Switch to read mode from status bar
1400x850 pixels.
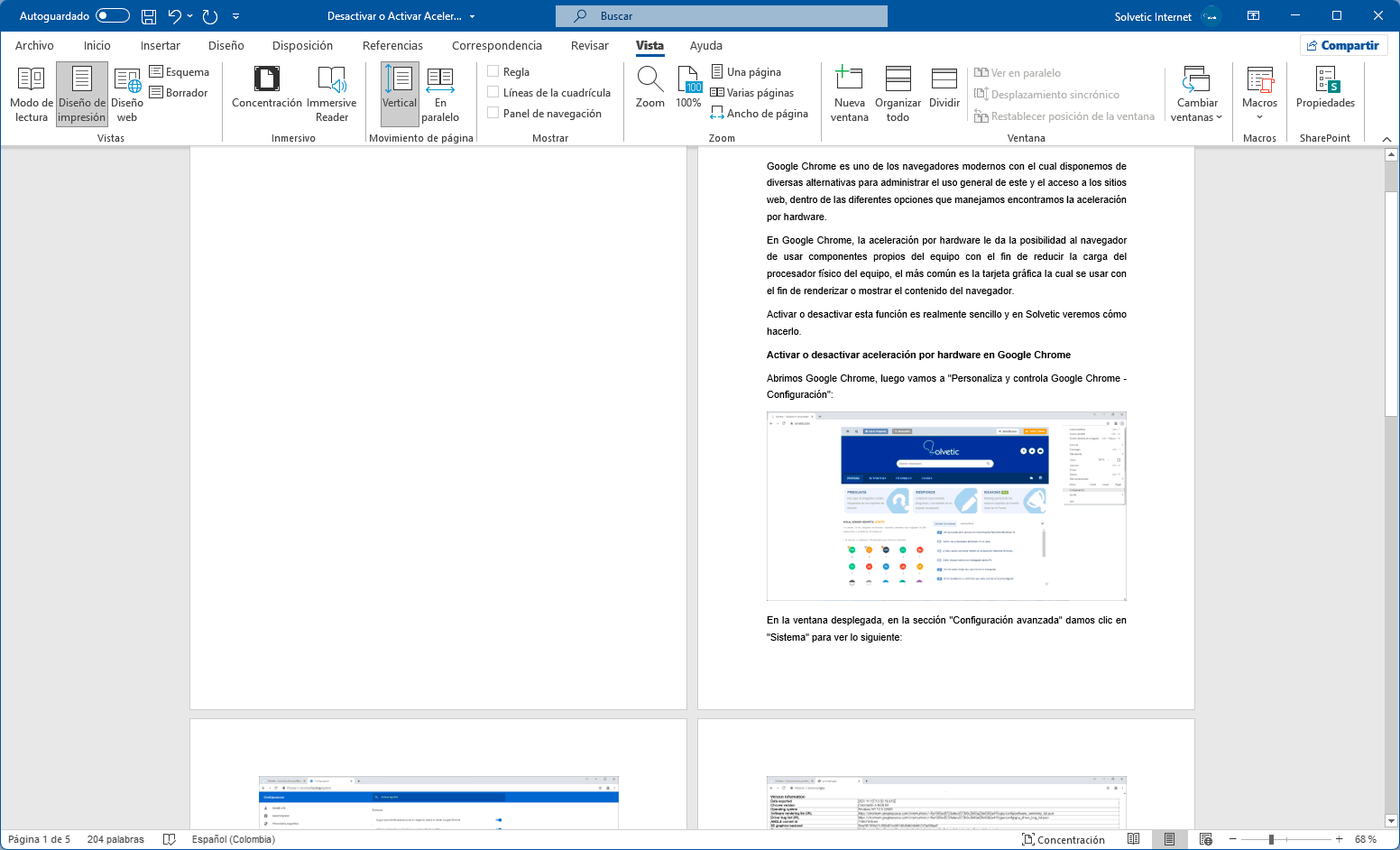(1134, 839)
